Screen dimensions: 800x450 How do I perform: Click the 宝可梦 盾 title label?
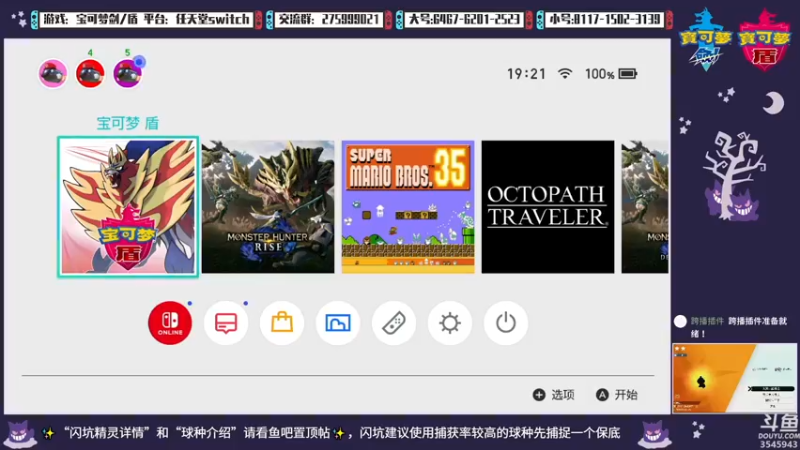(128, 123)
